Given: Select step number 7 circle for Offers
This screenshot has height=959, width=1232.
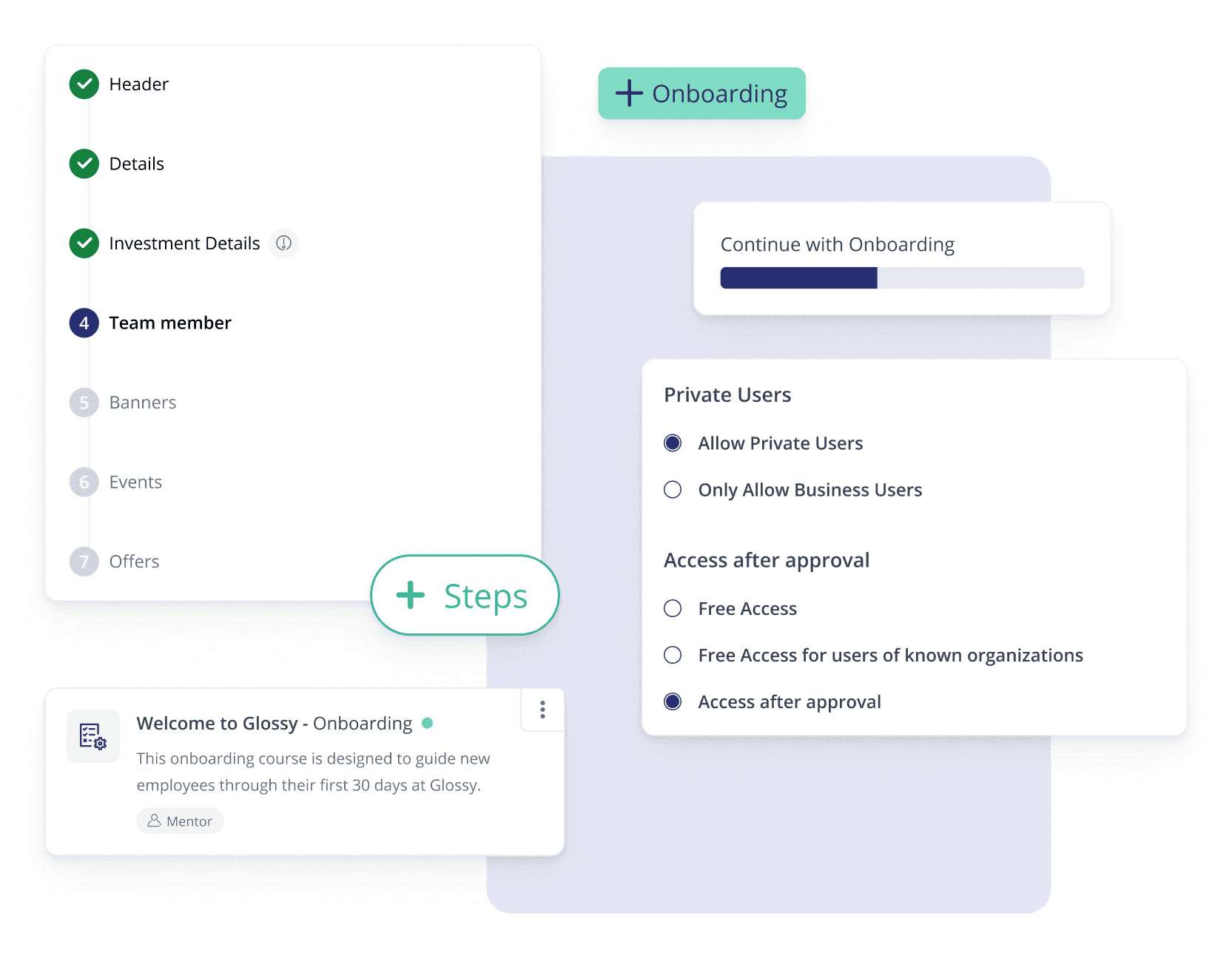Looking at the screenshot, I should click(84, 562).
